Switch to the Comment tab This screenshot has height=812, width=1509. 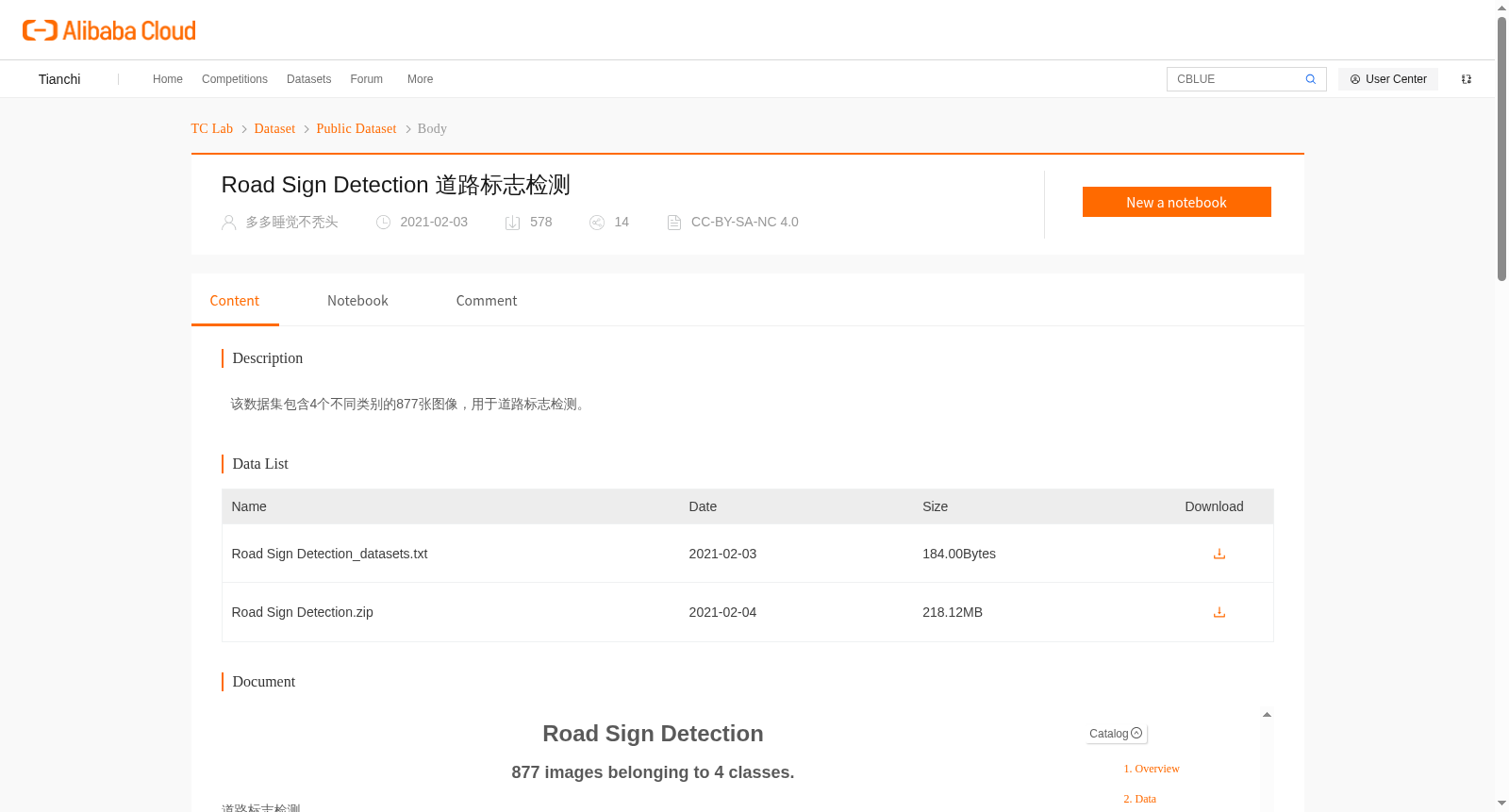[x=487, y=301]
